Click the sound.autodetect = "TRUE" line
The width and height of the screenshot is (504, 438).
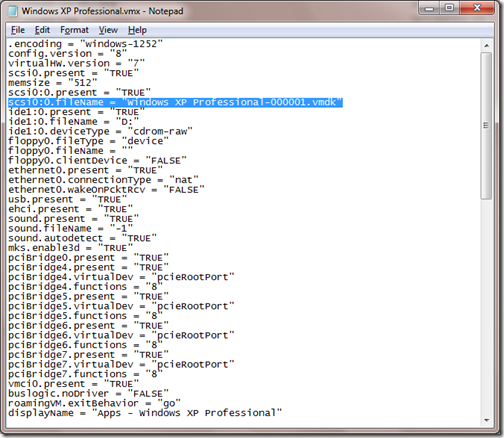click(82, 238)
